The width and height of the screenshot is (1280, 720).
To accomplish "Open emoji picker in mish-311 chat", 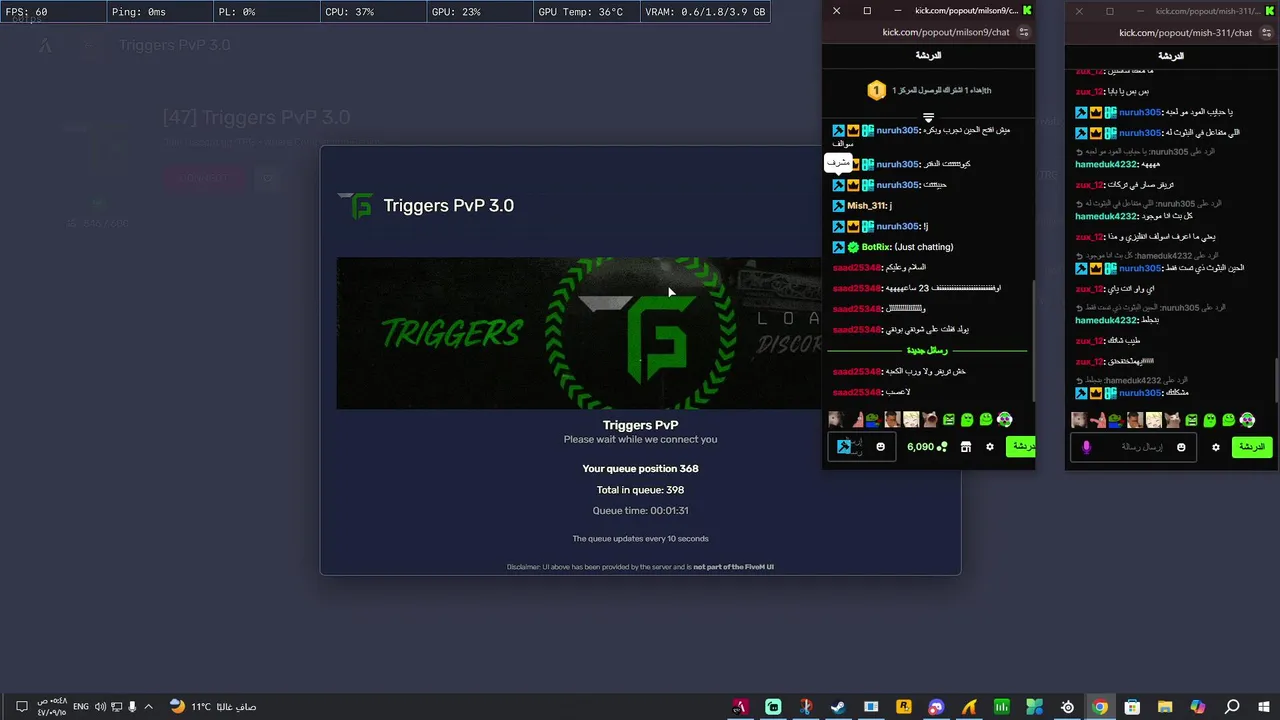I will [1181, 447].
